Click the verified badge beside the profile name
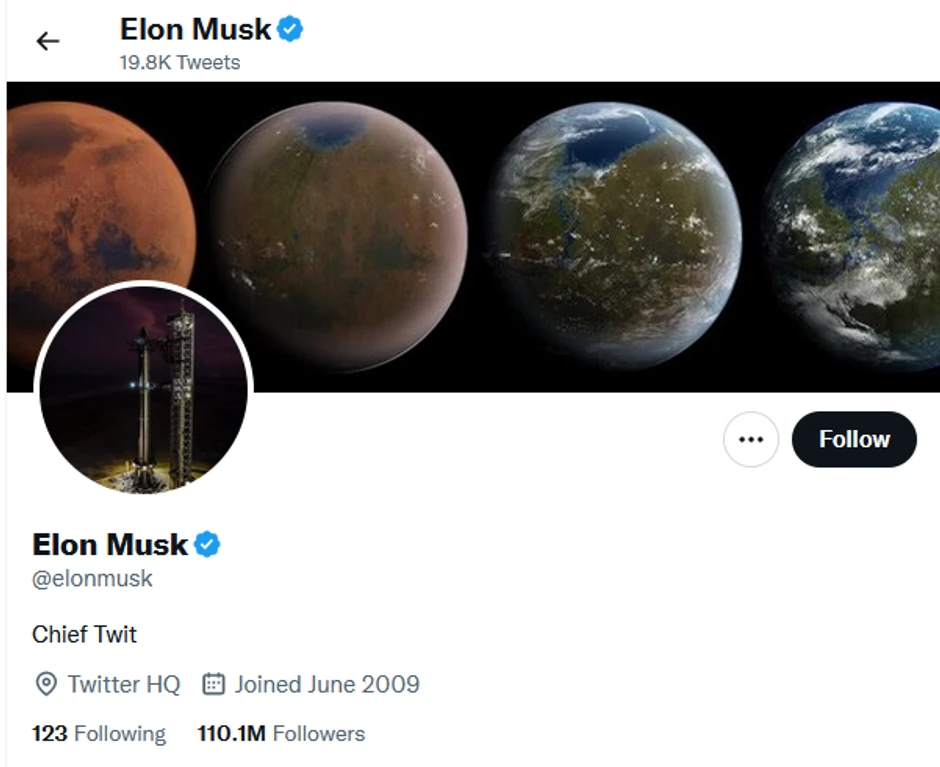 click(207, 545)
